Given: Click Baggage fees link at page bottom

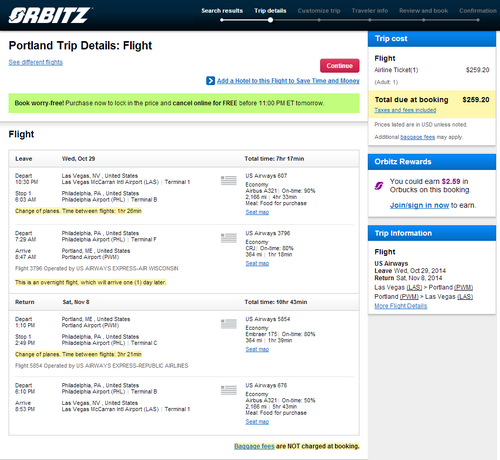Looking at the screenshot, I should [x=254, y=446].
